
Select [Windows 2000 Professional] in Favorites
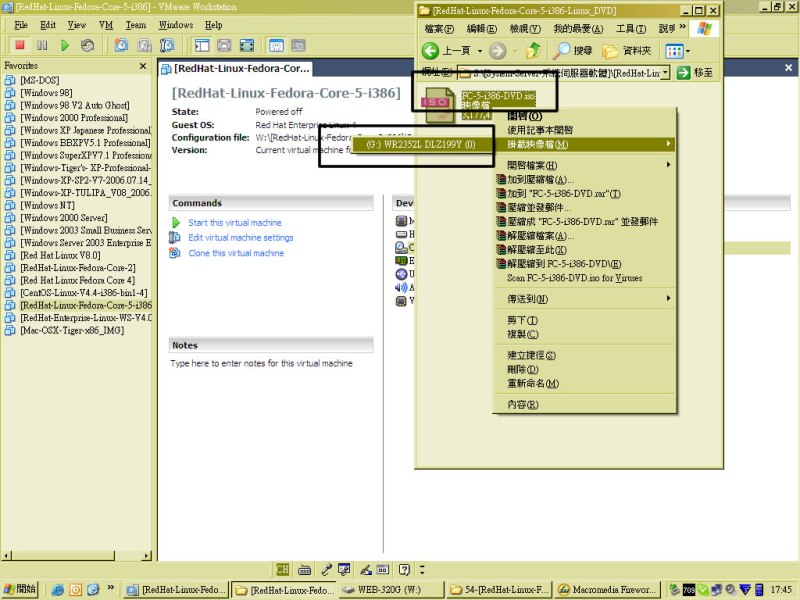(74, 118)
